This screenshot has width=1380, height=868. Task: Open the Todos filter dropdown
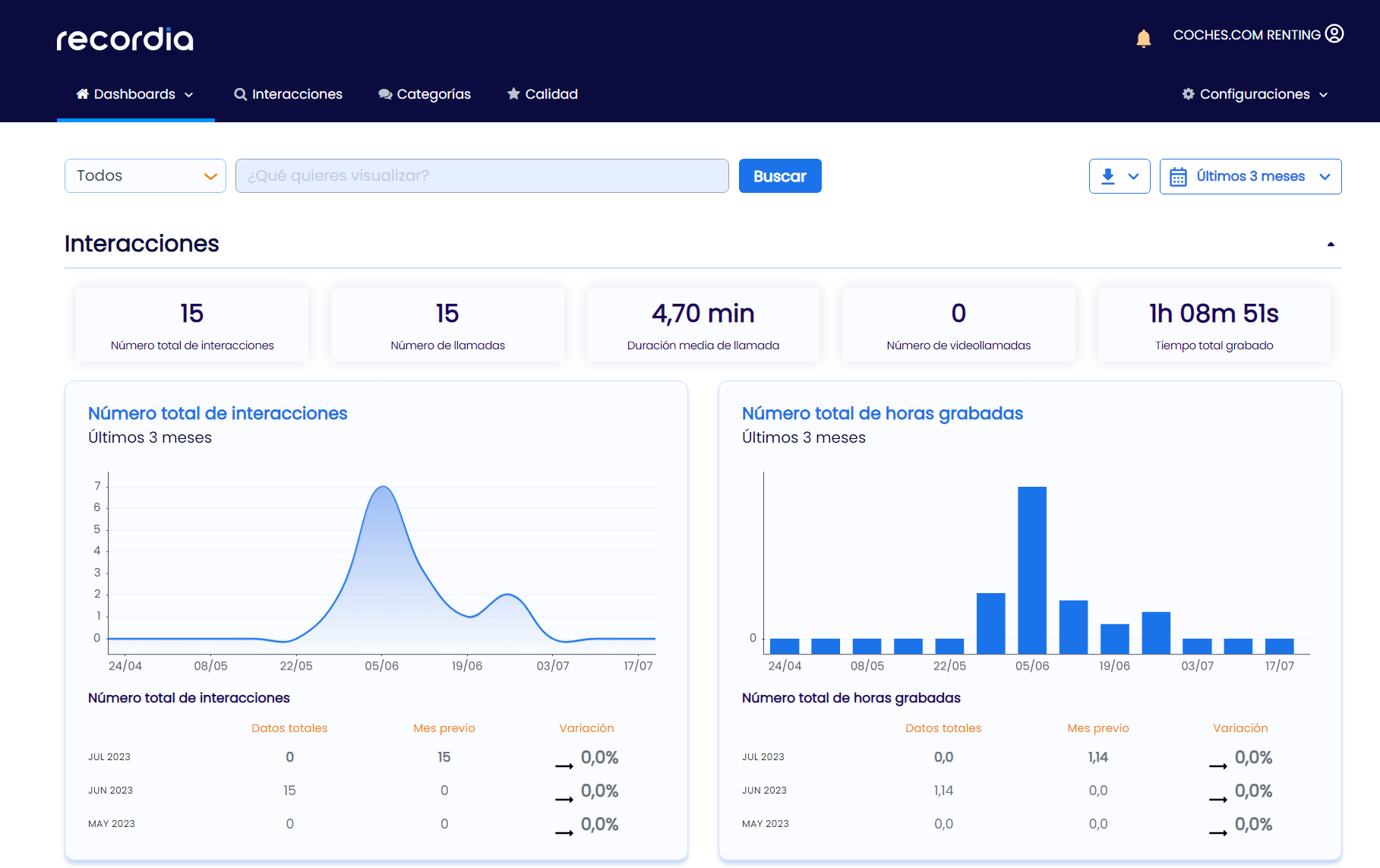coord(145,176)
